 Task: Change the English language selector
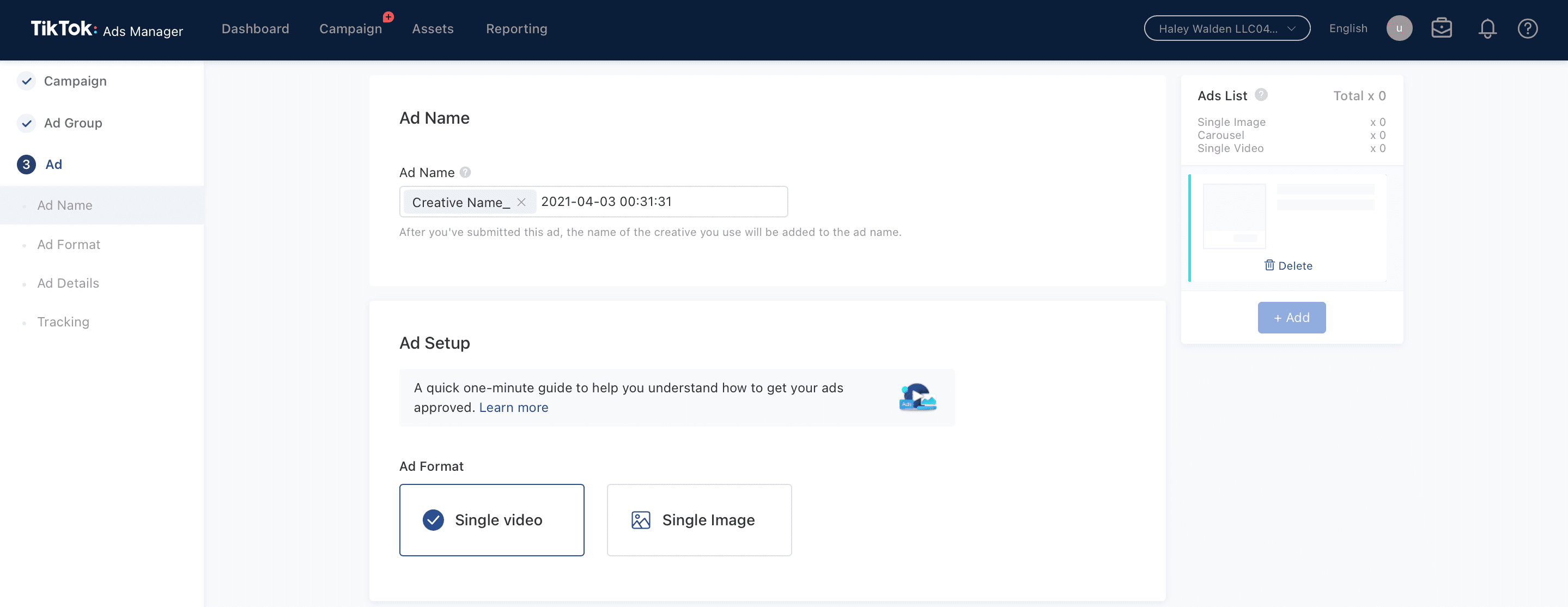click(x=1348, y=29)
